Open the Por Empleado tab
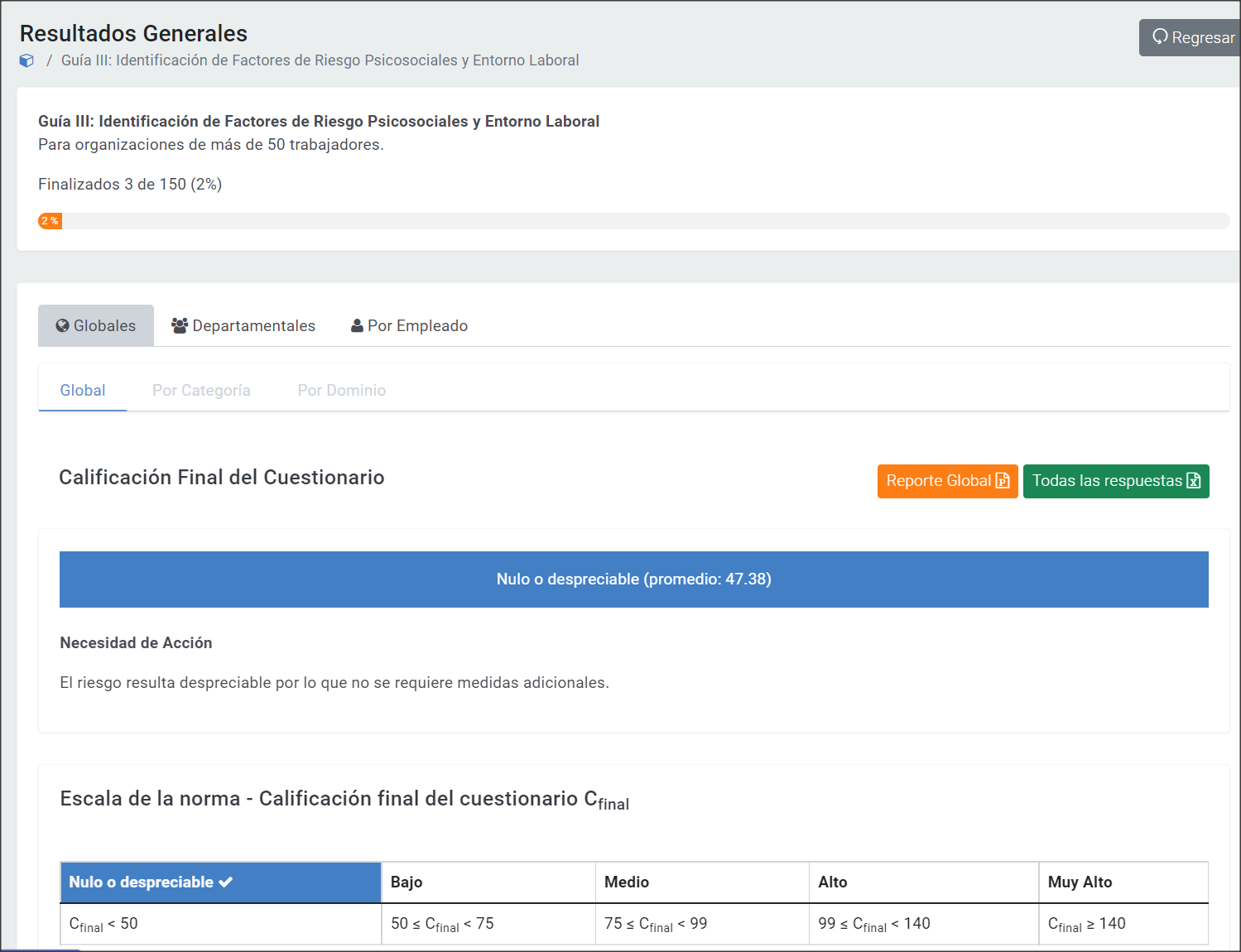The height and width of the screenshot is (952, 1241). [x=410, y=325]
